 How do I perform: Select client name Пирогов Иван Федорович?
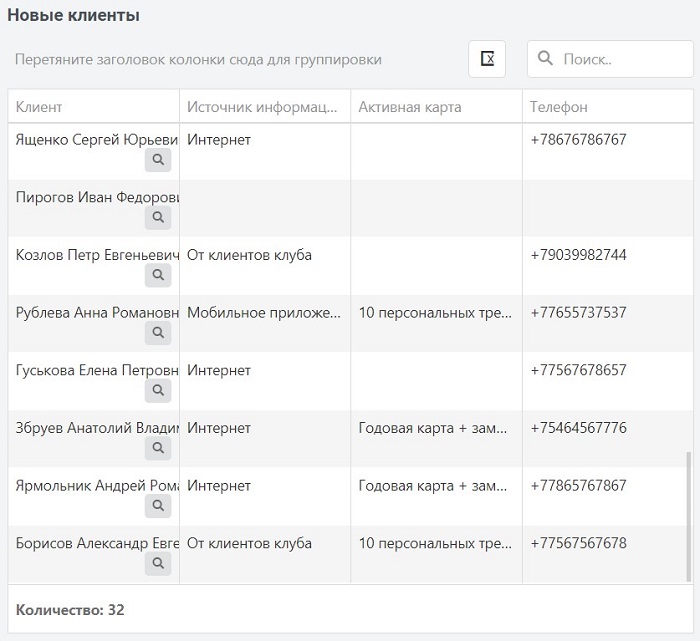[x=97, y=197]
